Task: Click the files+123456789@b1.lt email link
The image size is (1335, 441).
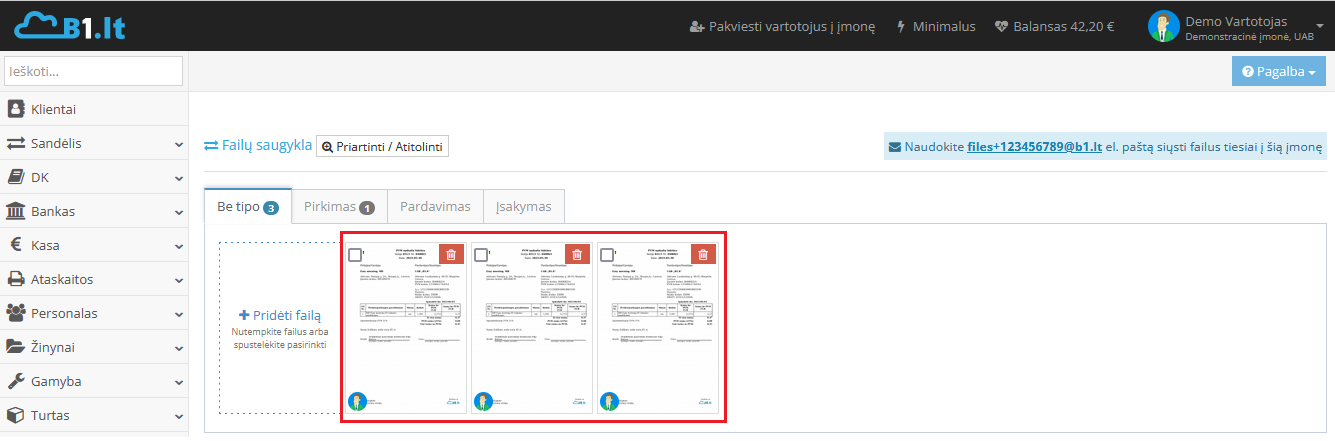Action: point(1034,147)
